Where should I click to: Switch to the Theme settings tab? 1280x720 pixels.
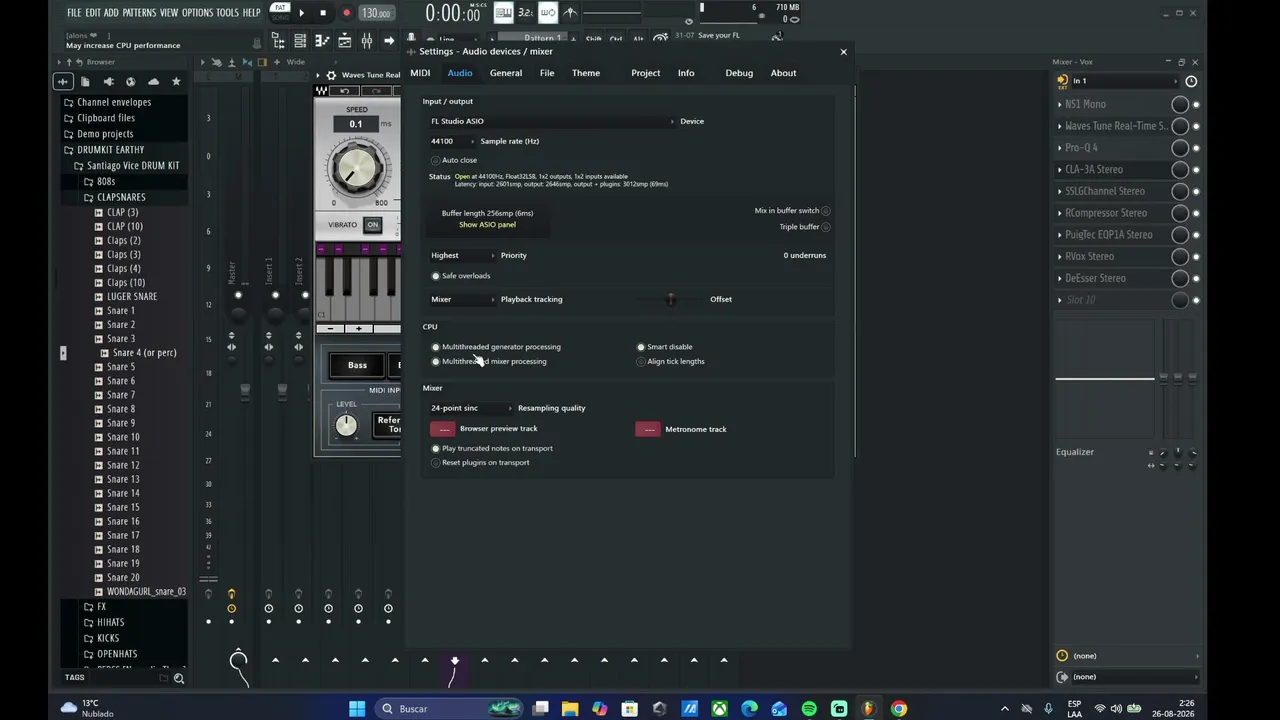click(586, 73)
